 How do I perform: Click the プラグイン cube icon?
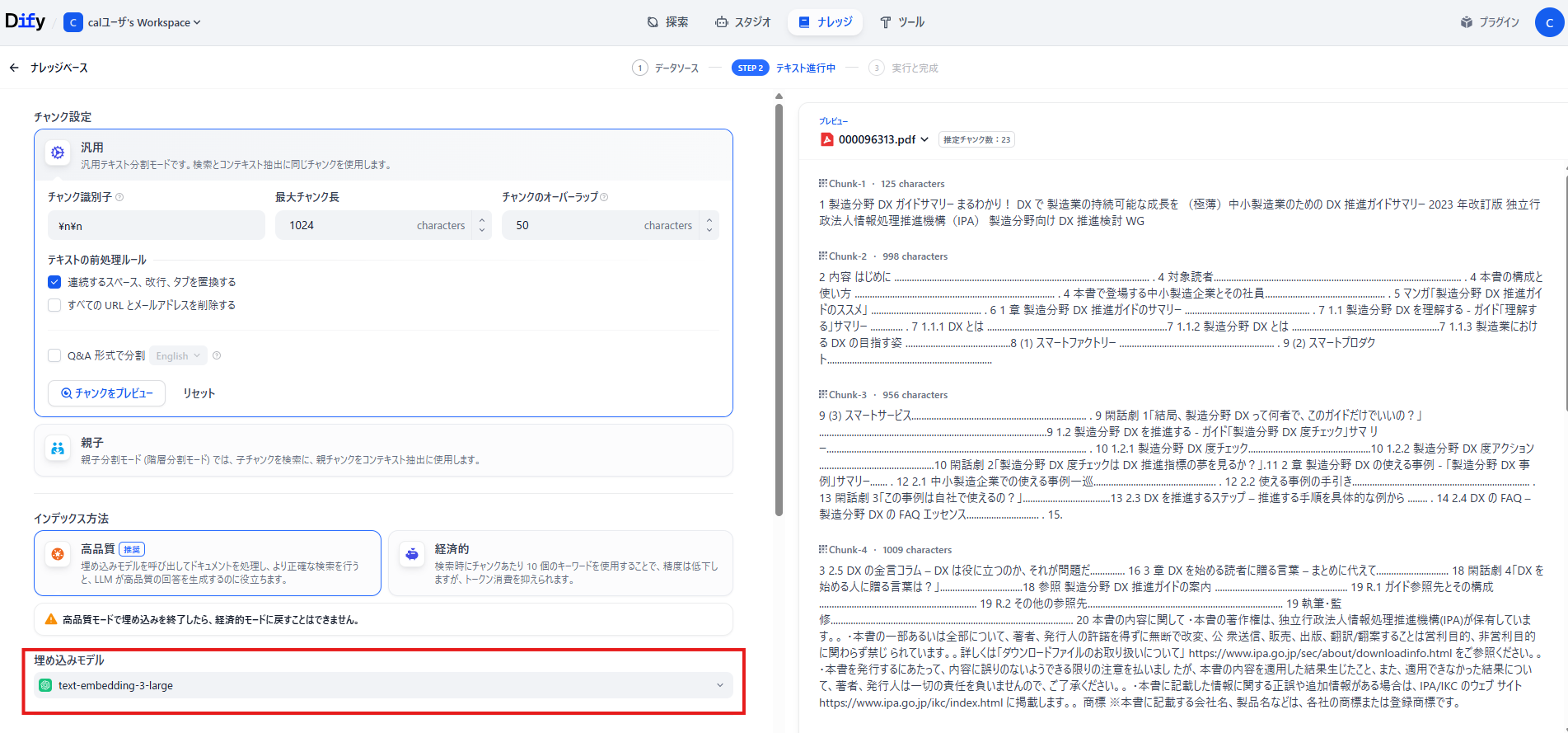pos(1467,22)
